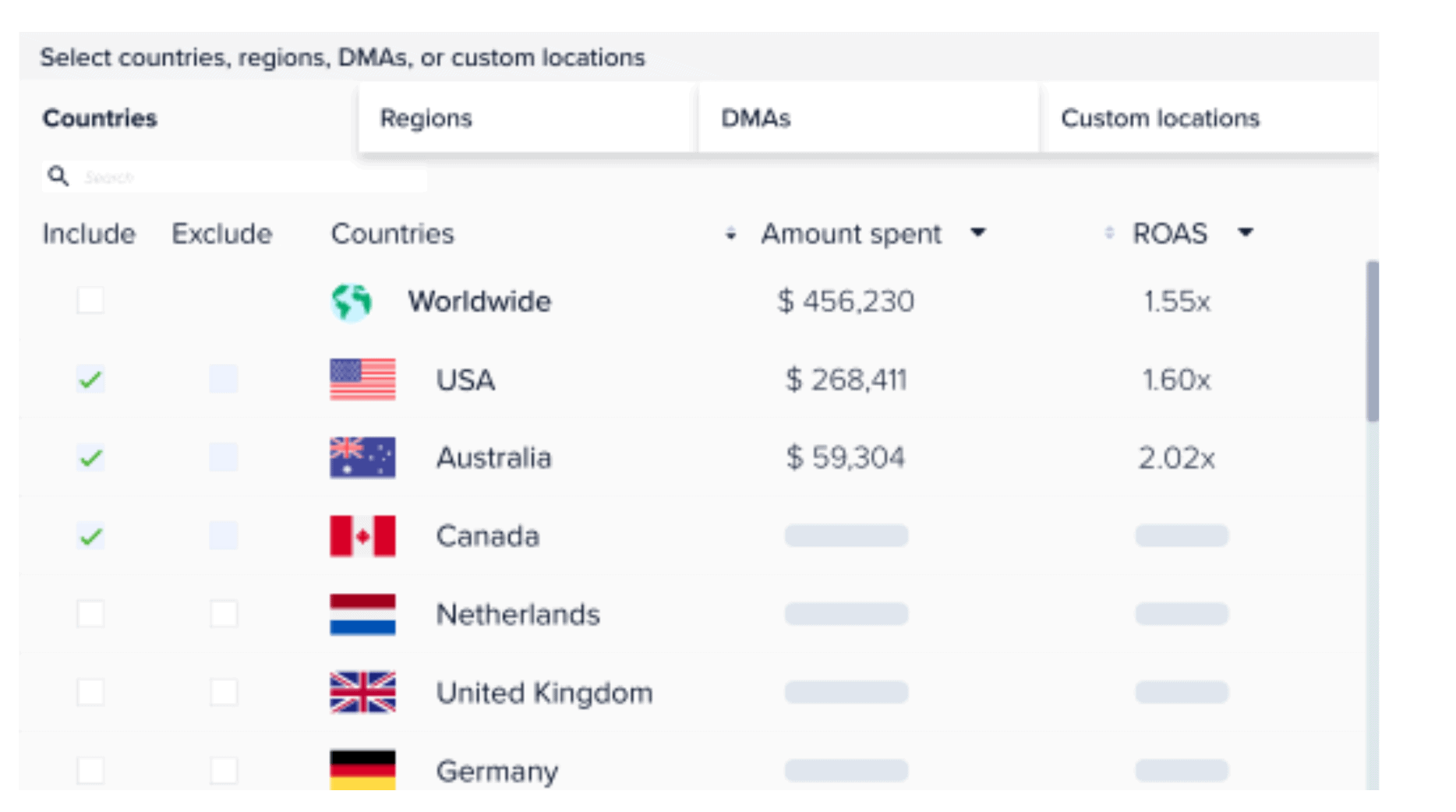Enable include for United Kingdom
This screenshot has height=812, width=1456.
pos(90,692)
